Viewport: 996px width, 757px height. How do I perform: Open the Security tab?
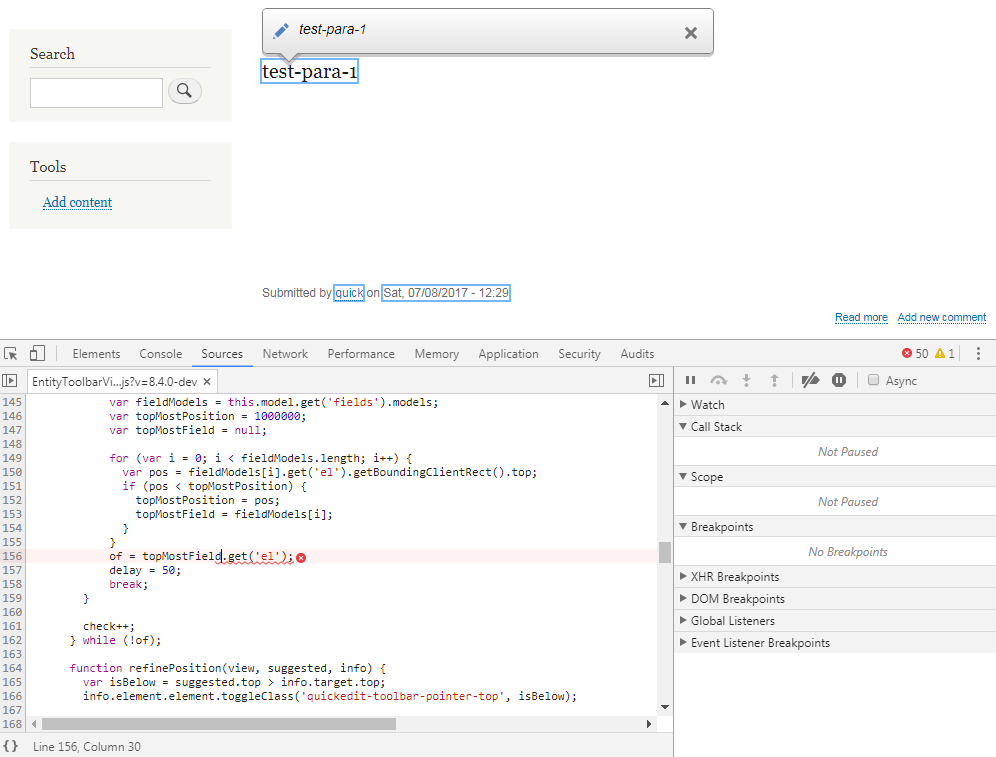(x=579, y=354)
